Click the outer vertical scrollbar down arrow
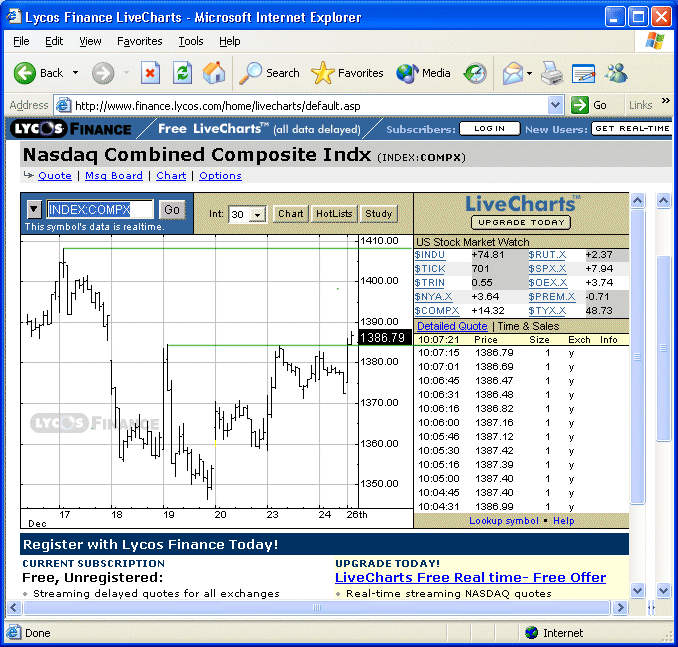Viewport: 678px width, 647px height. click(x=664, y=590)
